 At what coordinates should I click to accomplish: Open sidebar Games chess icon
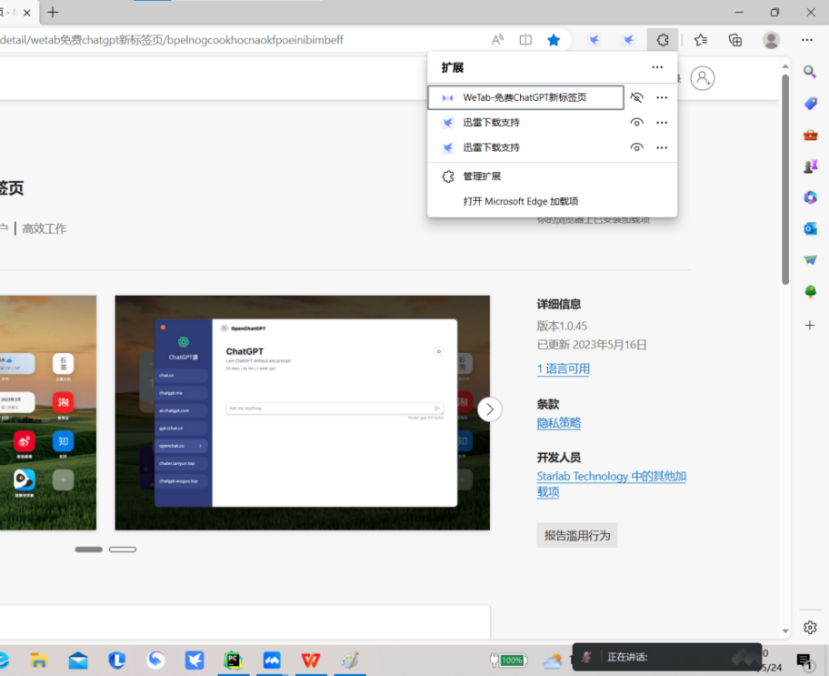point(810,166)
